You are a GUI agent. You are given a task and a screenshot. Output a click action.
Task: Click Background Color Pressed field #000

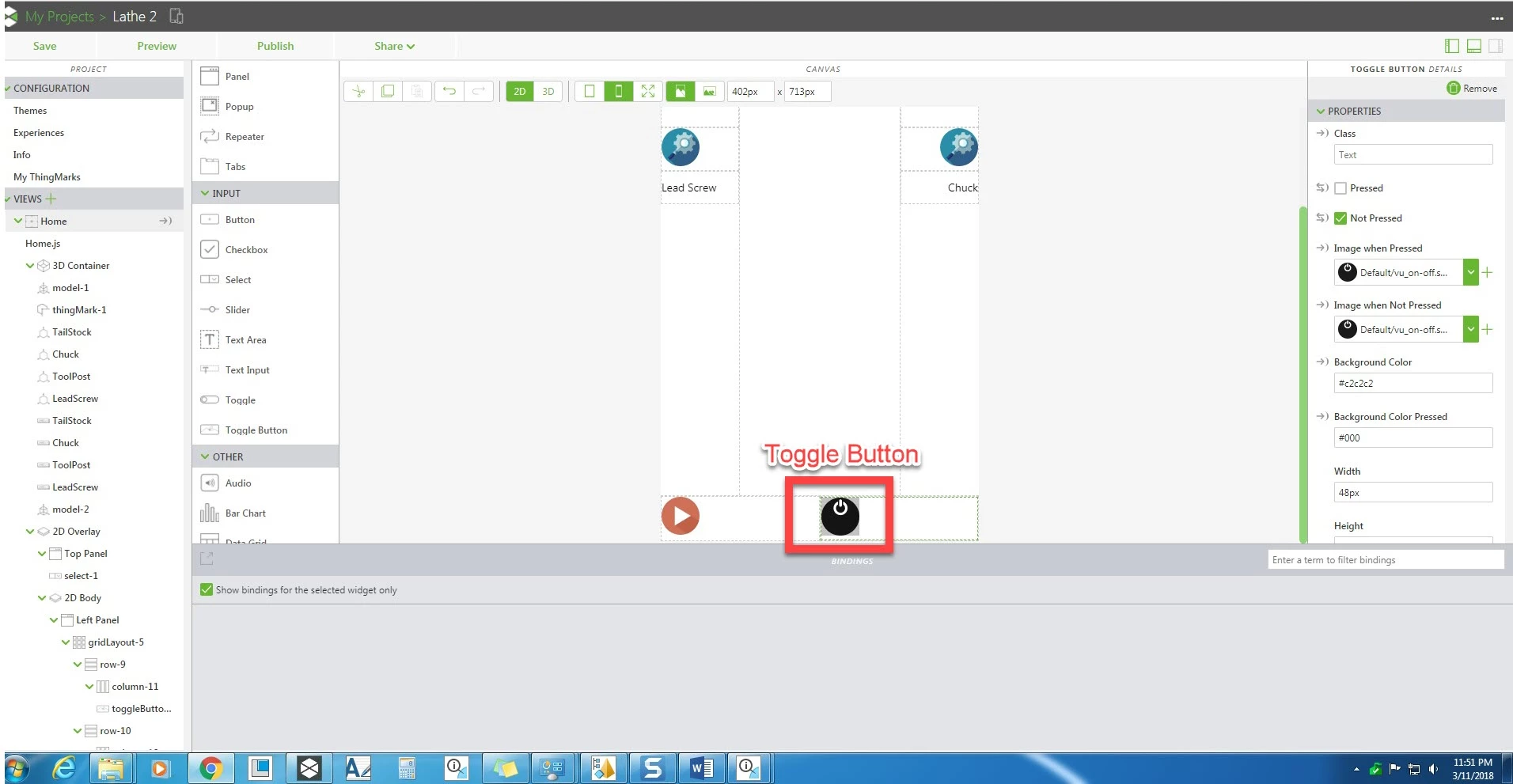(x=1413, y=438)
